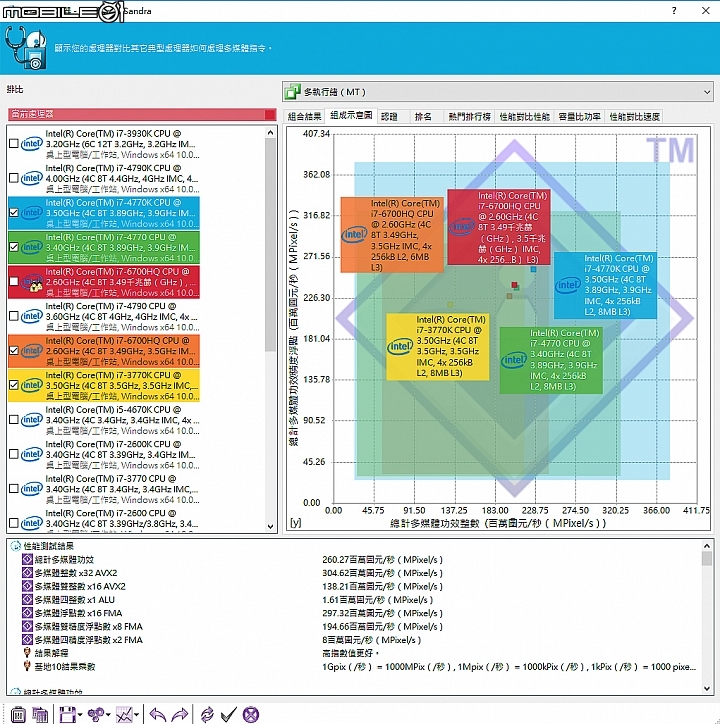Screen dimensions: 720x724
Task: Click icon beside 多媒體整數 x32 AVX2 result
Action: pos(27,573)
